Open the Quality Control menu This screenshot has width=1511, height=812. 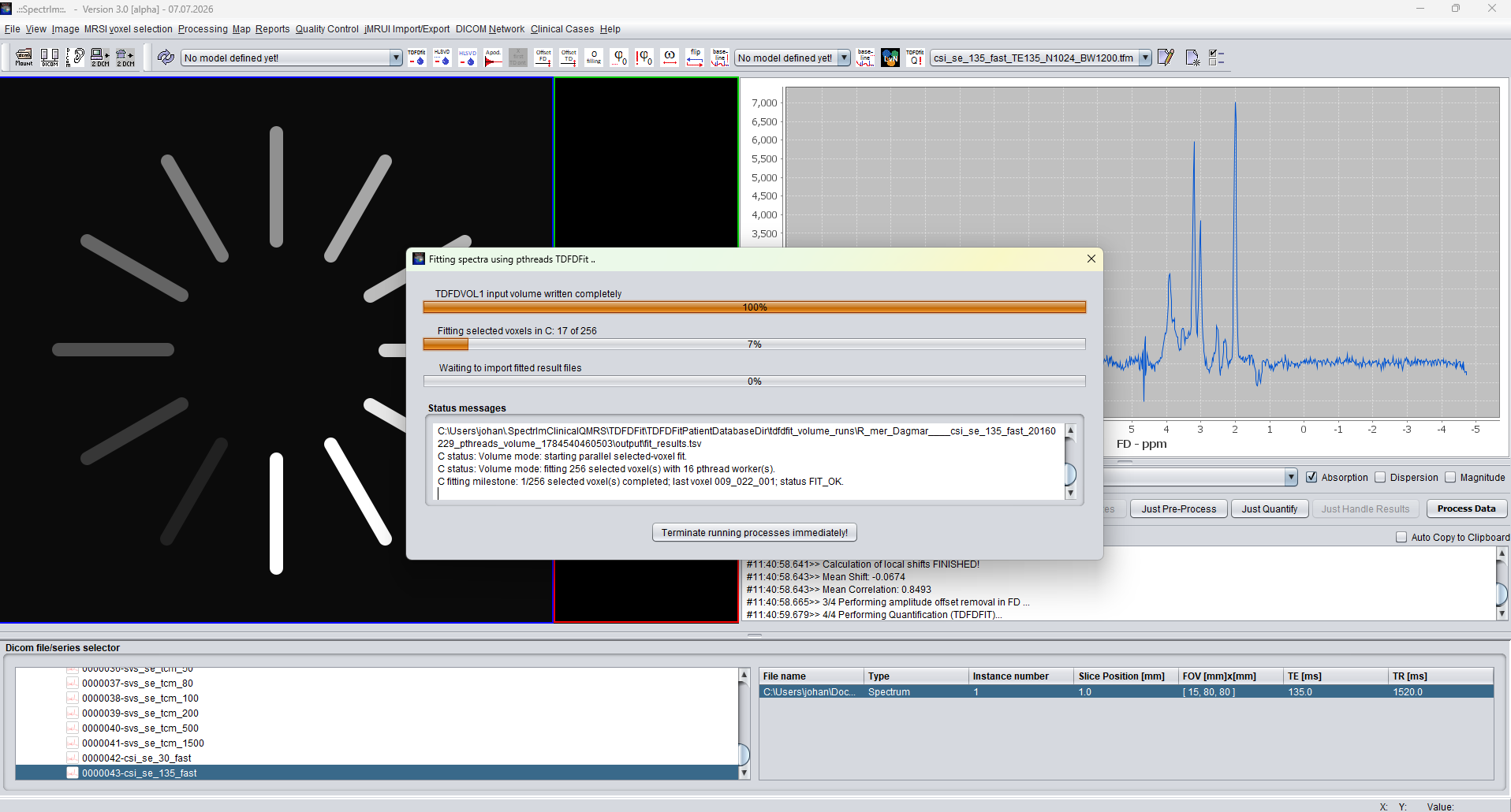coord(327,29)
